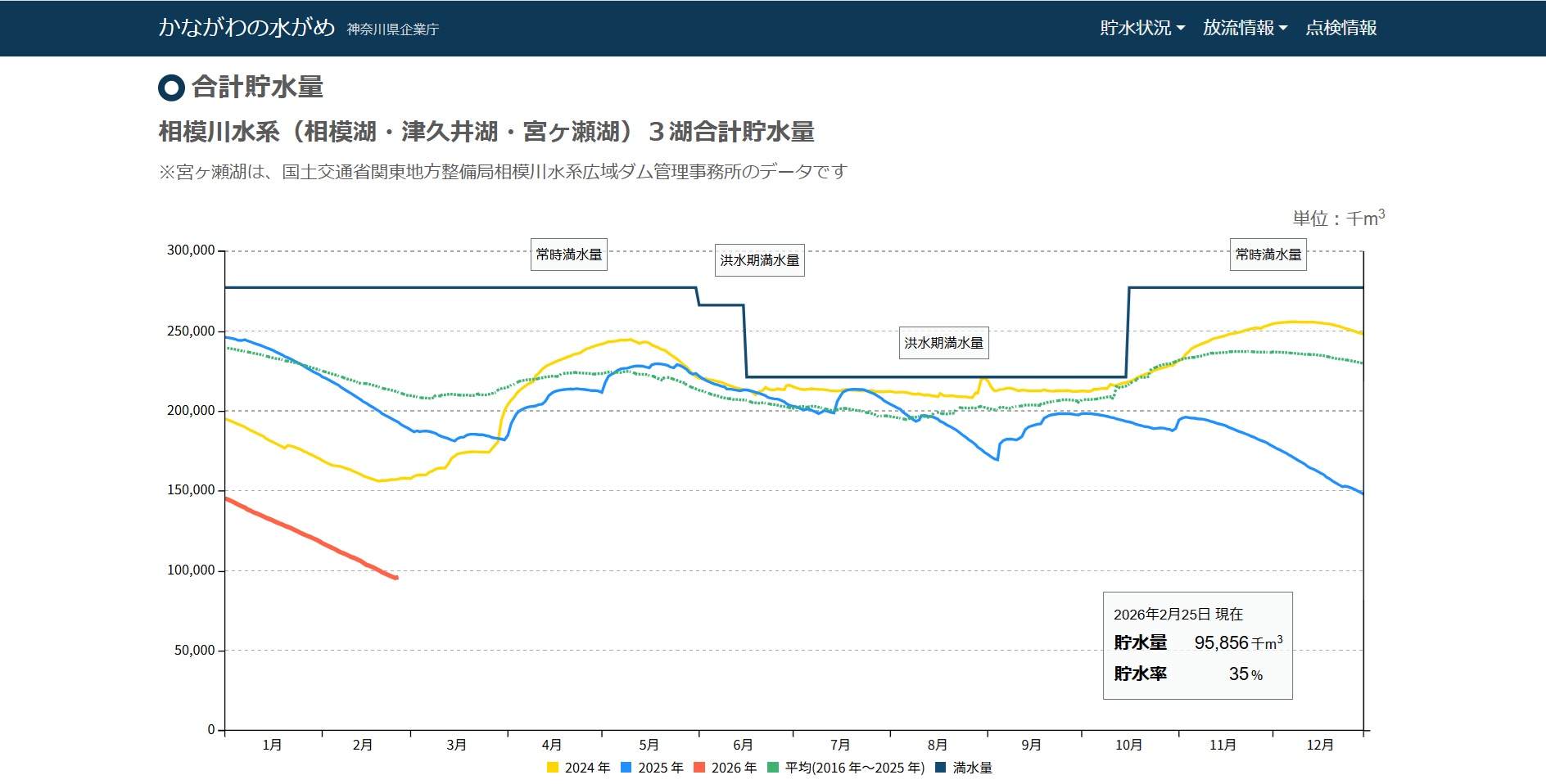Open the 点検情報 page
The width and height of the screenshot is (1546, 784).
1340,28
